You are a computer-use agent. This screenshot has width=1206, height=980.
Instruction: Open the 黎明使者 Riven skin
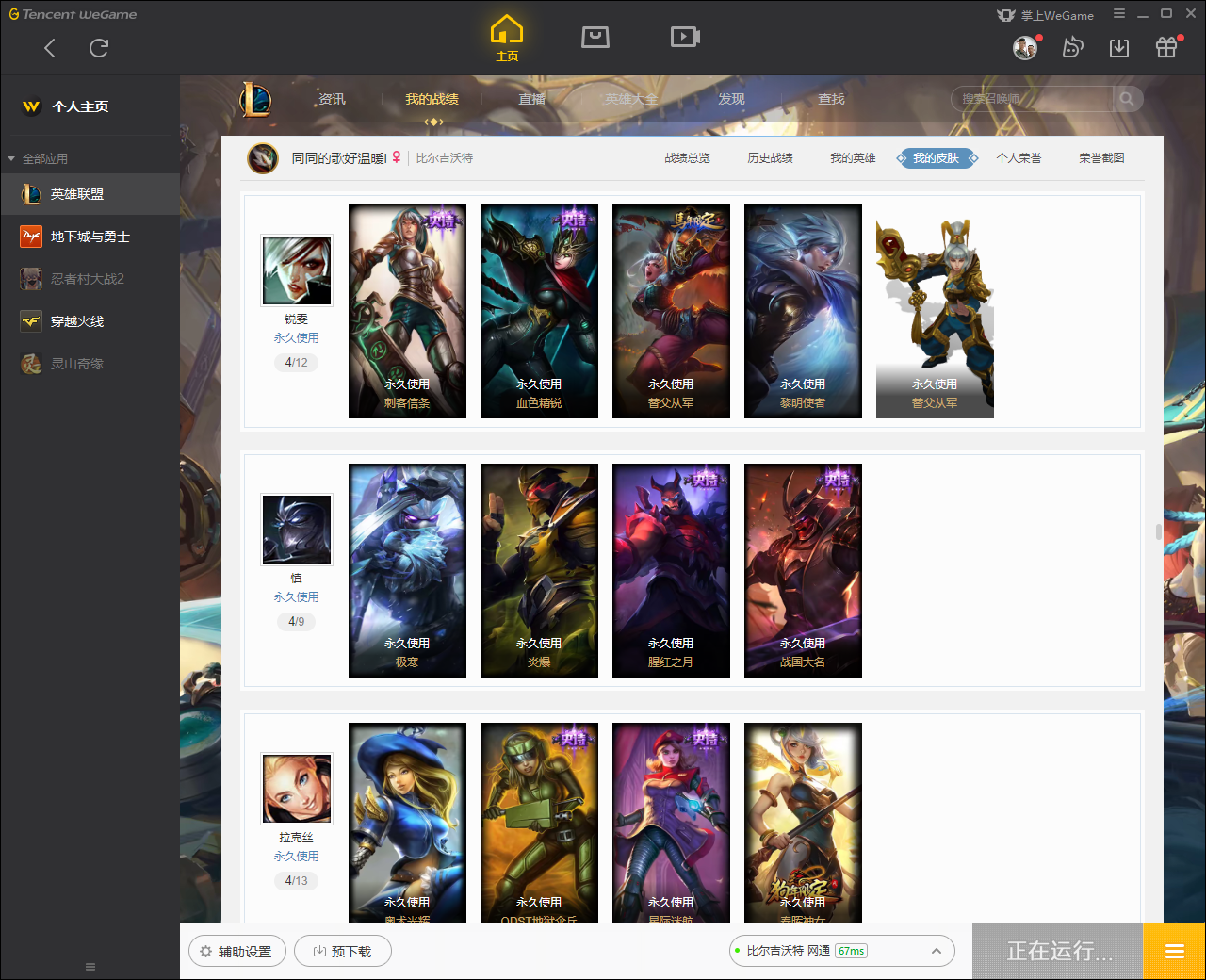[x=803, y=311]
